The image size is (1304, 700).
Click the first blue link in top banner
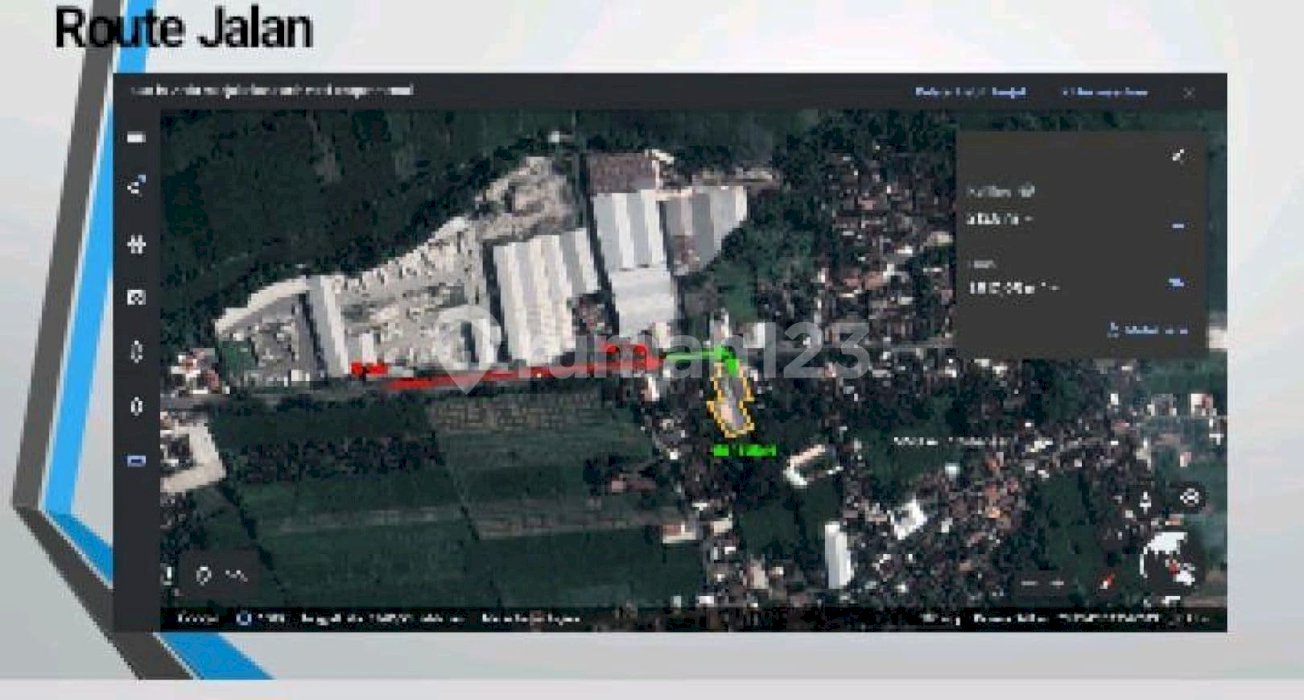[971, 92]
